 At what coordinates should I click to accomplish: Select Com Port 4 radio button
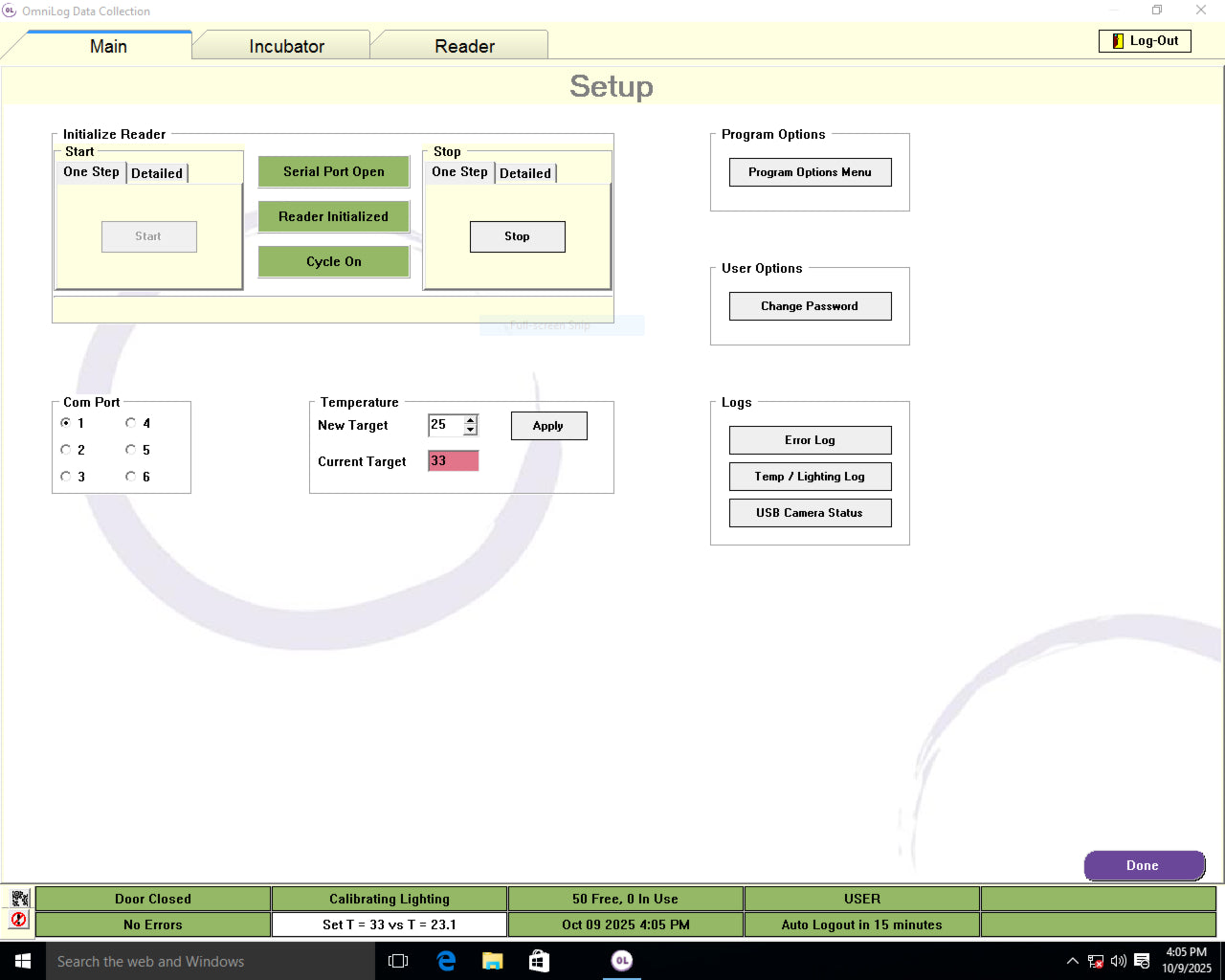click(131, 423)
